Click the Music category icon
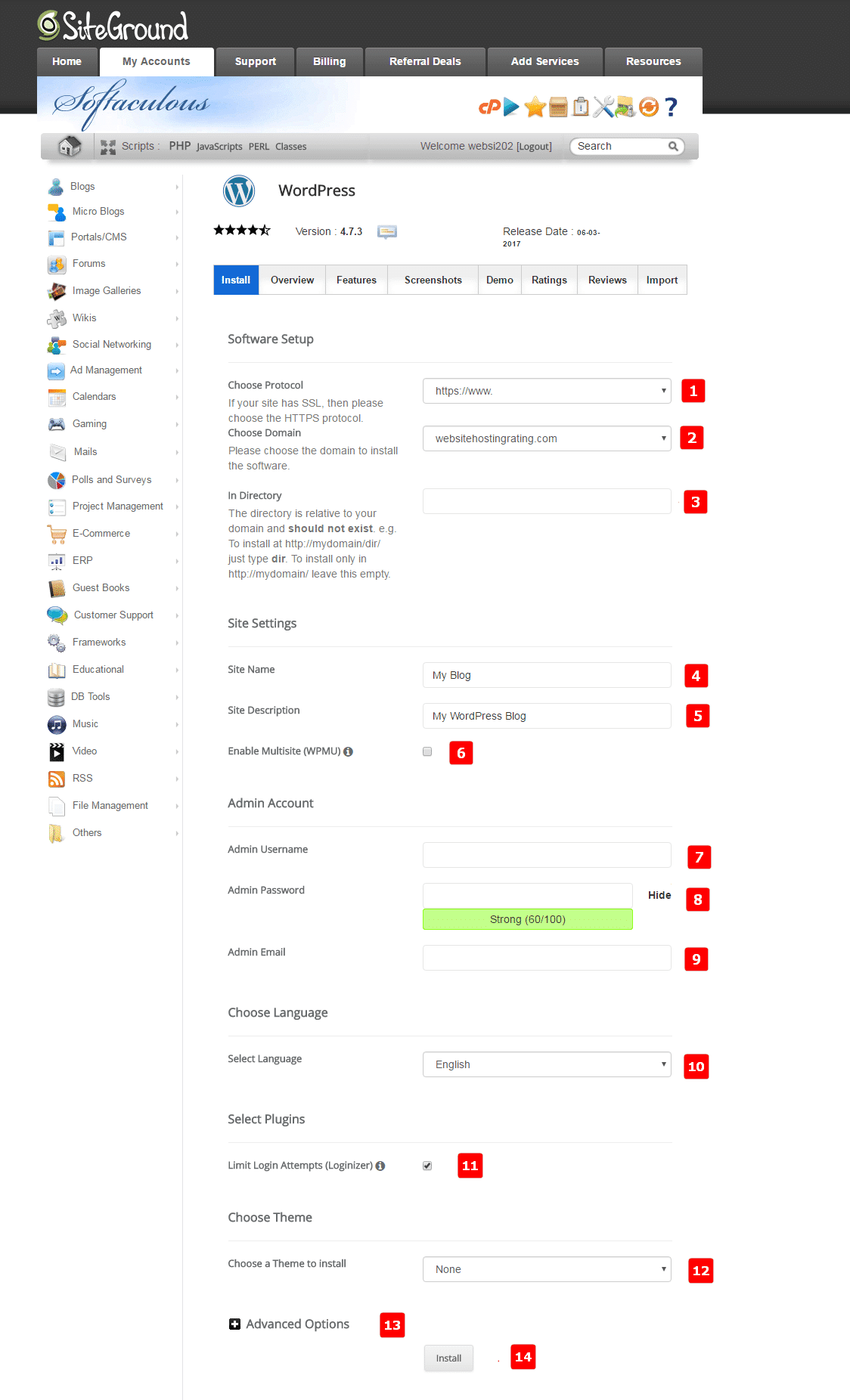The image size is (850, 1400). click(x=57, y=724)
